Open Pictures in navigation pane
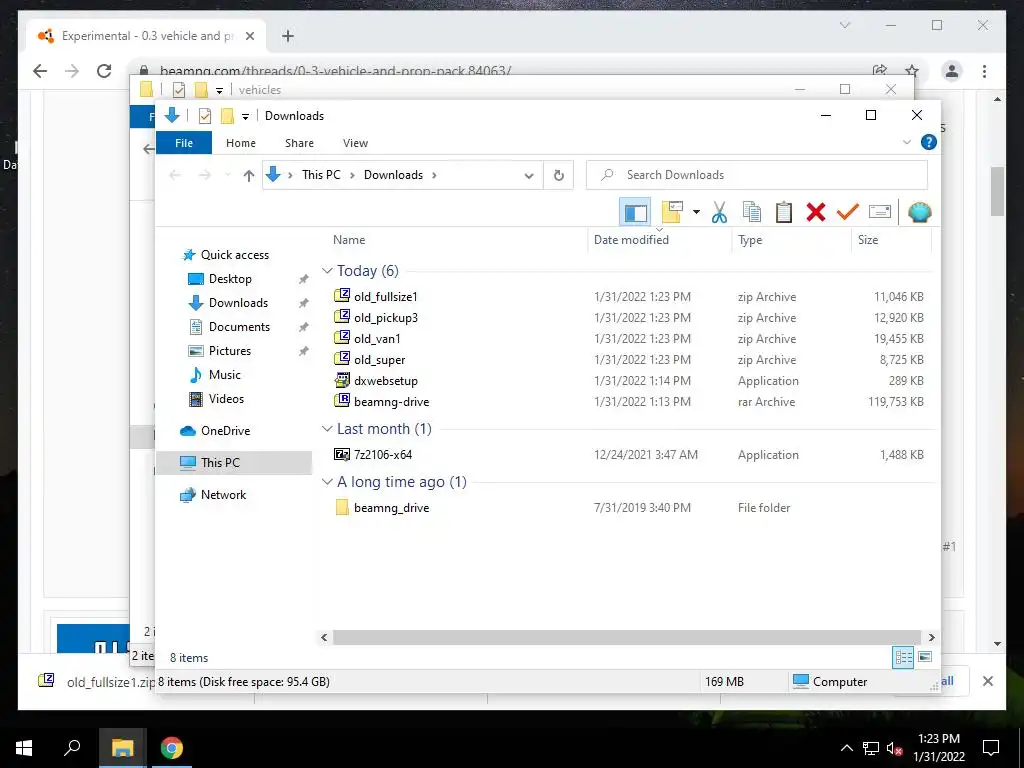The image size is (1024, 768). tap(229, 351)
